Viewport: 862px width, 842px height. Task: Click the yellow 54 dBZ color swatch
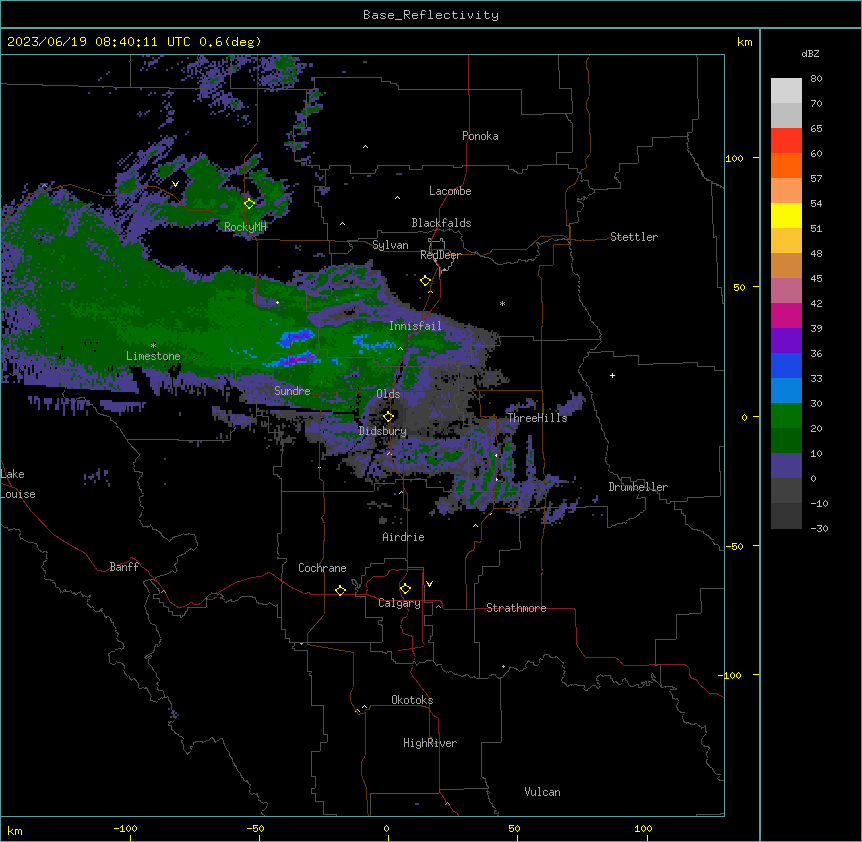(786, 215)
